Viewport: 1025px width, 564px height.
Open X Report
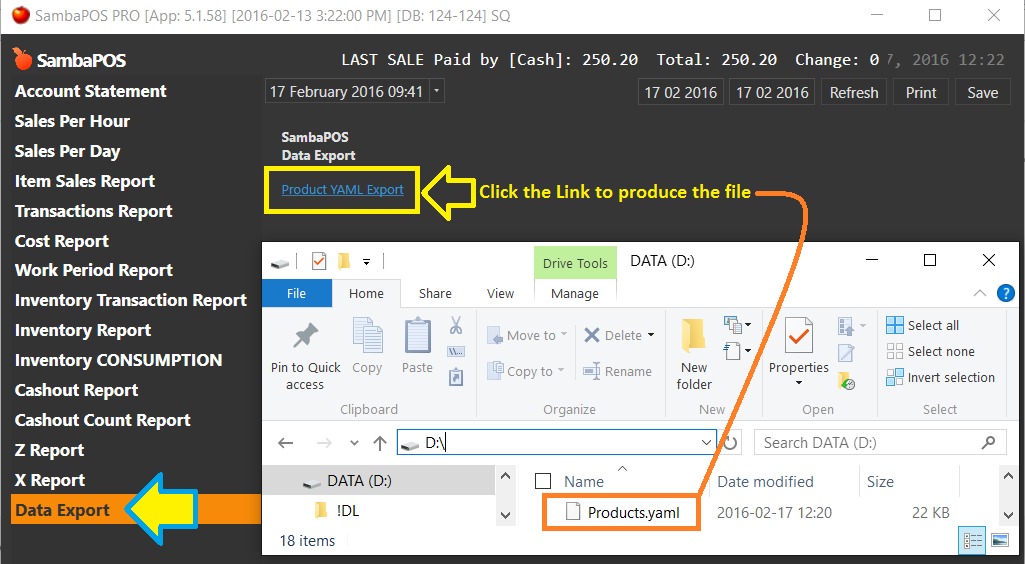coord(50,480)
